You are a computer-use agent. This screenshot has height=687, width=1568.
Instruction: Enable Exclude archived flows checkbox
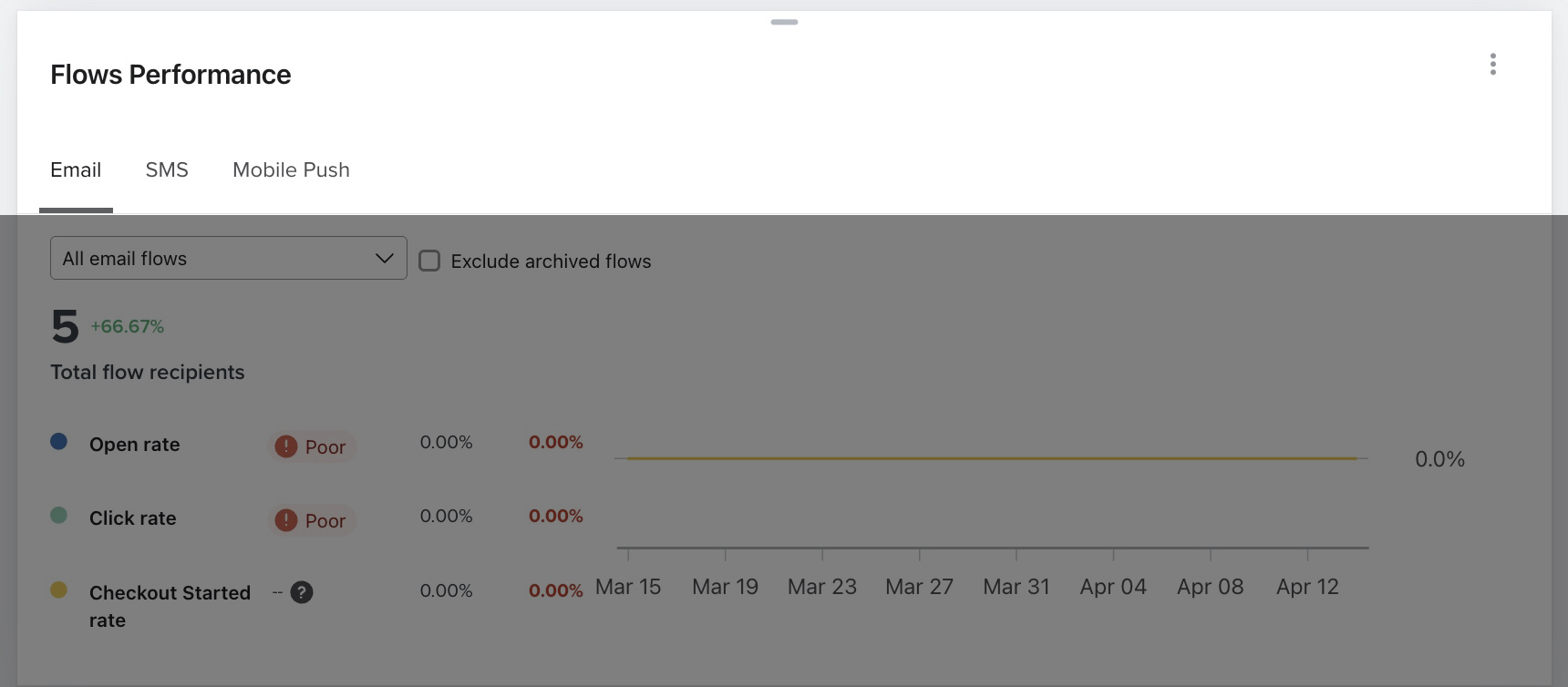tap(429, 261)
